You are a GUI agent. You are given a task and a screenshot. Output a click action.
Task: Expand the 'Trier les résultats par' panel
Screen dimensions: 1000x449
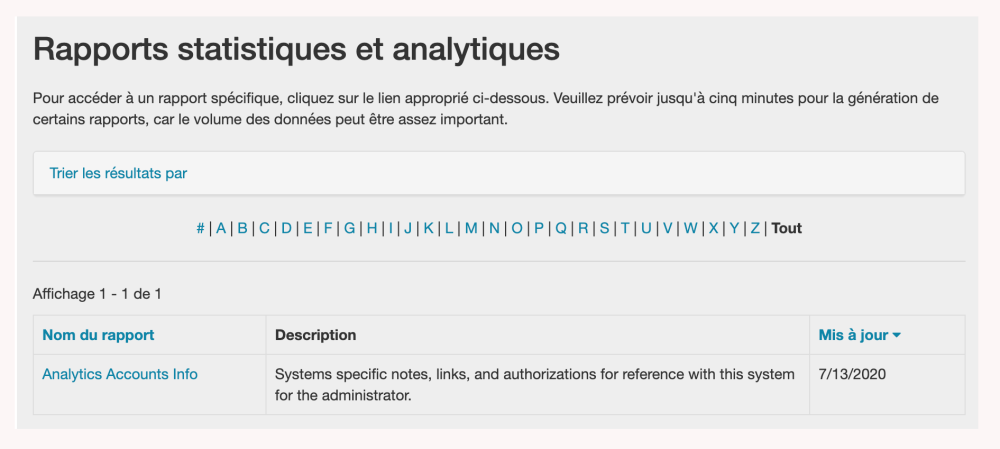118,173
